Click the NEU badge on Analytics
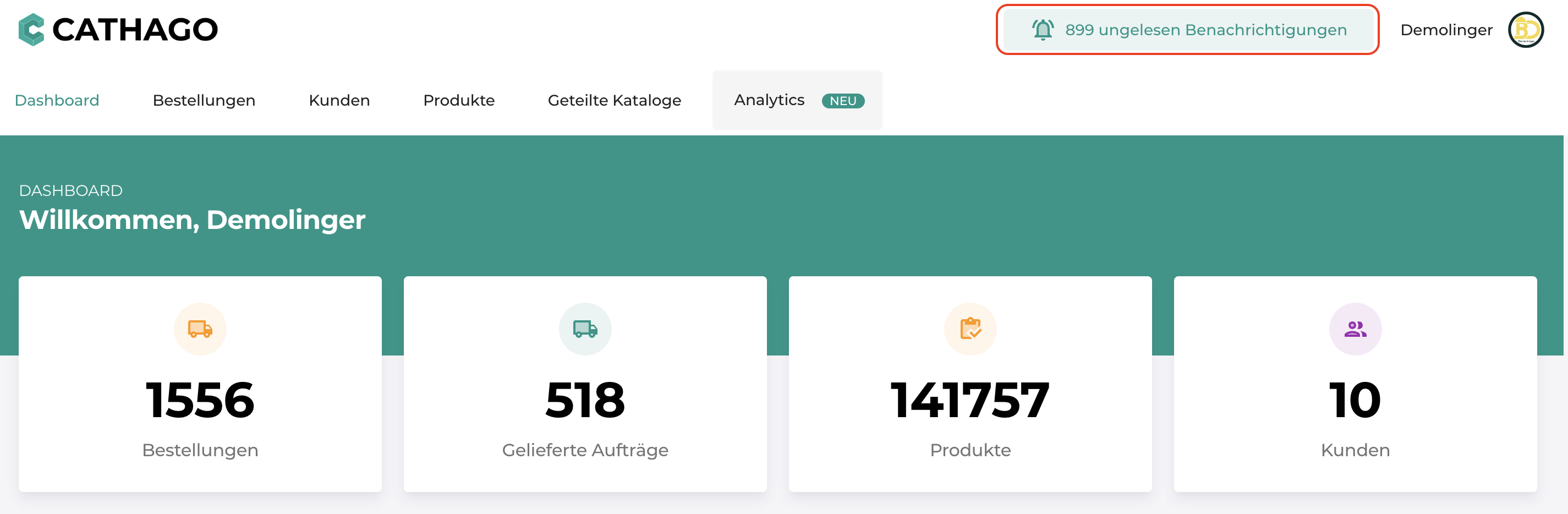 point(843,101)
